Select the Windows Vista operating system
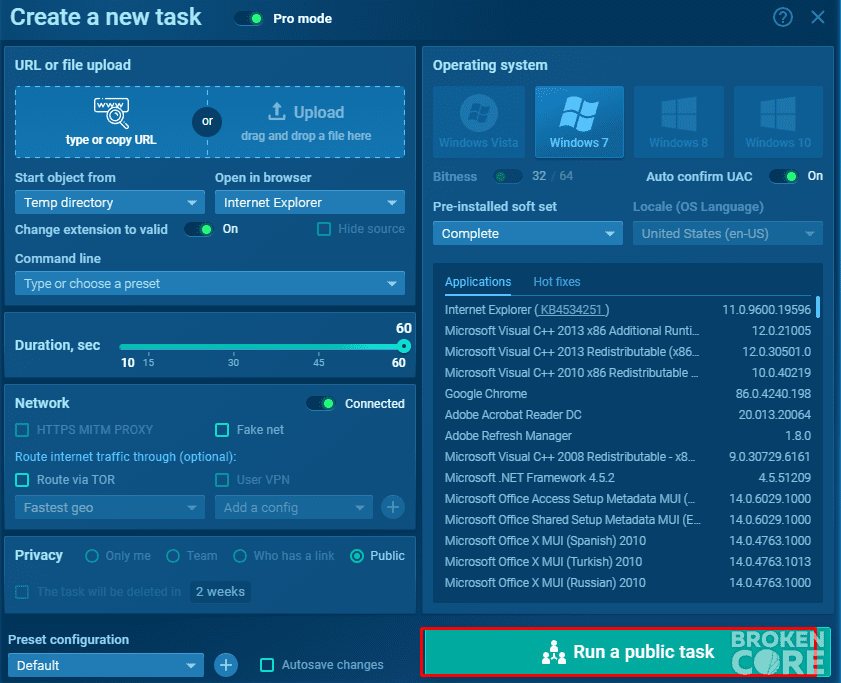 478,122
